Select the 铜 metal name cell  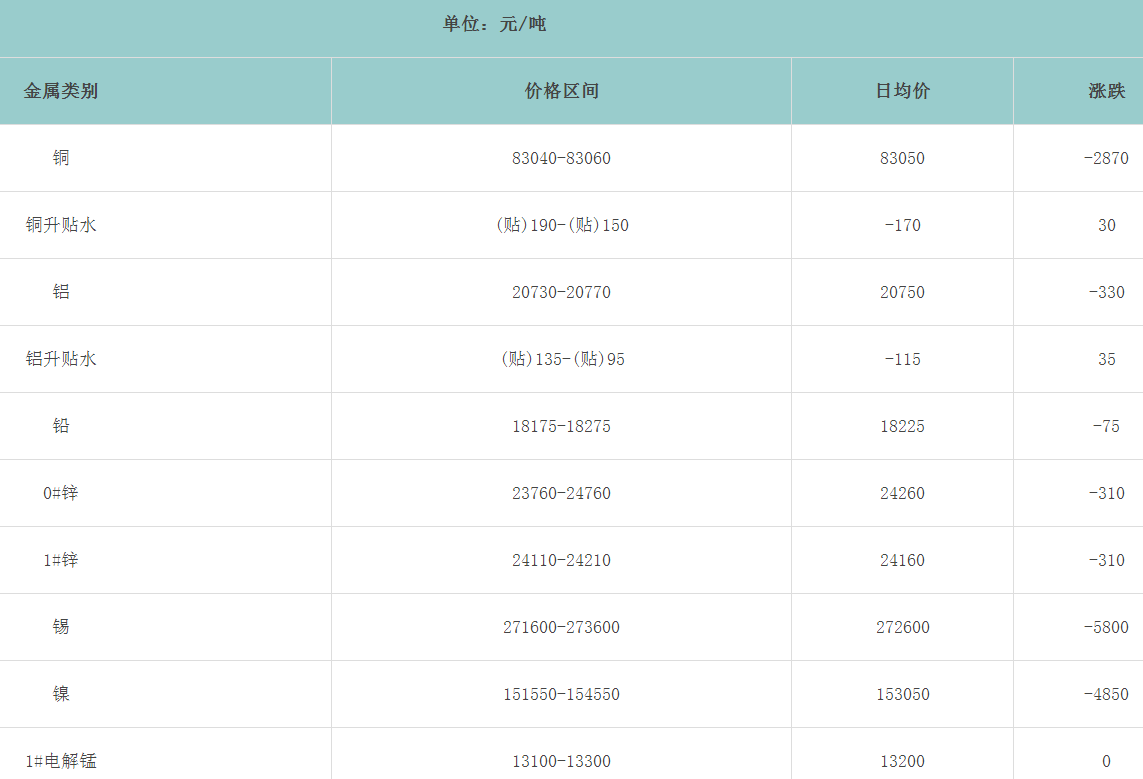click(x=61, y=158)
